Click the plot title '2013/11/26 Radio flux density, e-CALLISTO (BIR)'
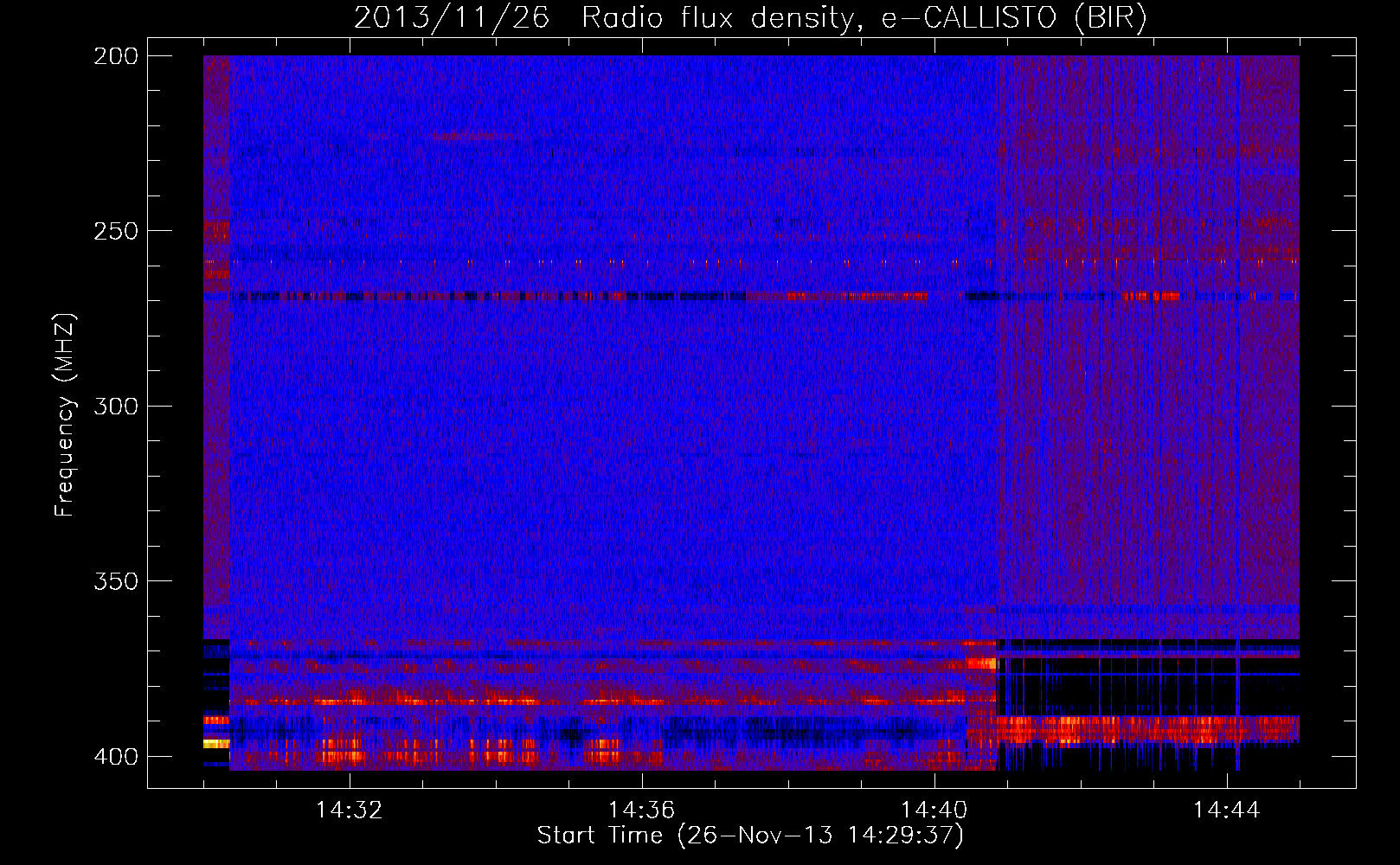 coord(750,18)
